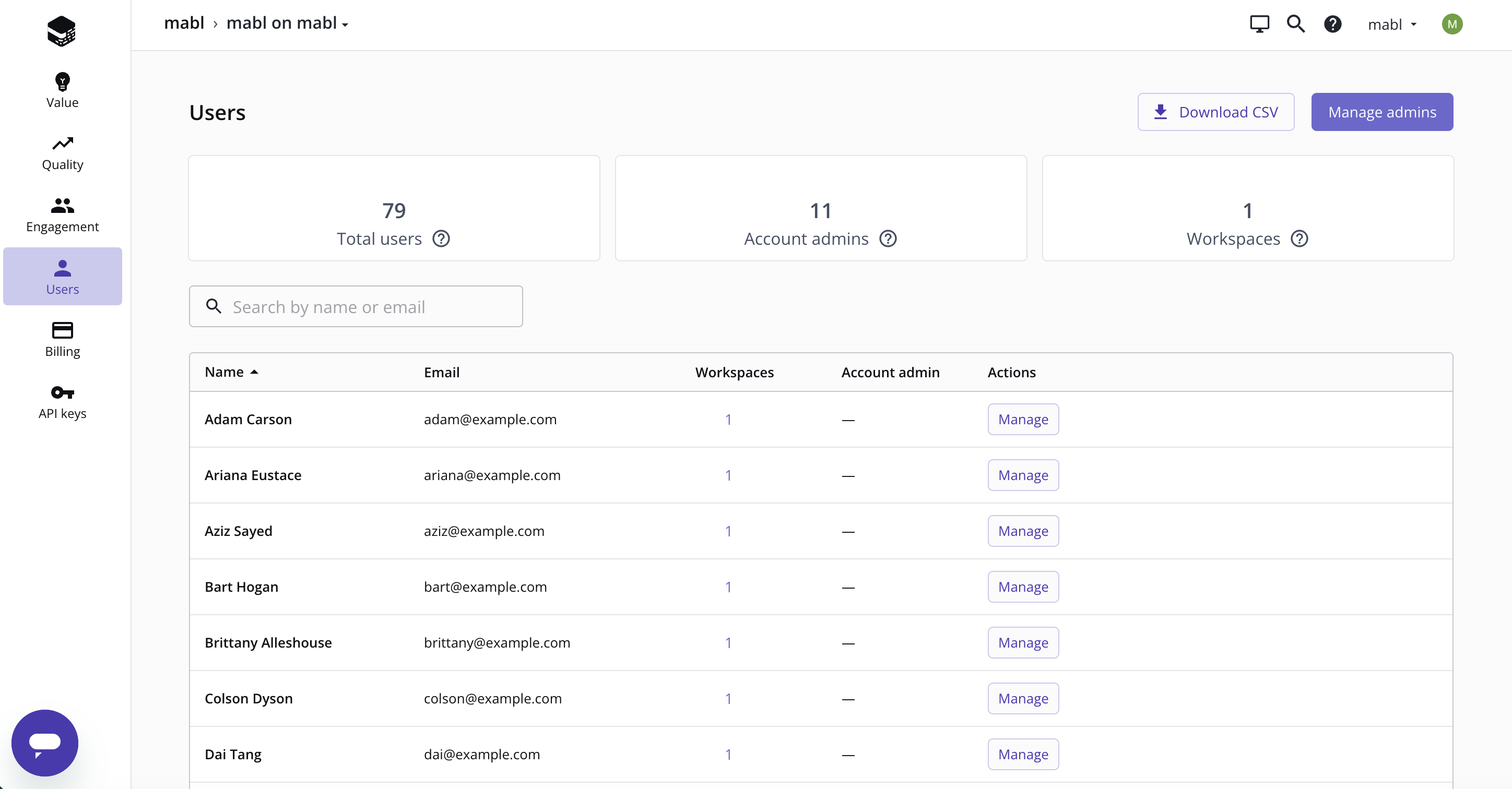This screenshot has width=1512, height=789.
Task: Click the Users page heading
Action: (x=217, y=112)
